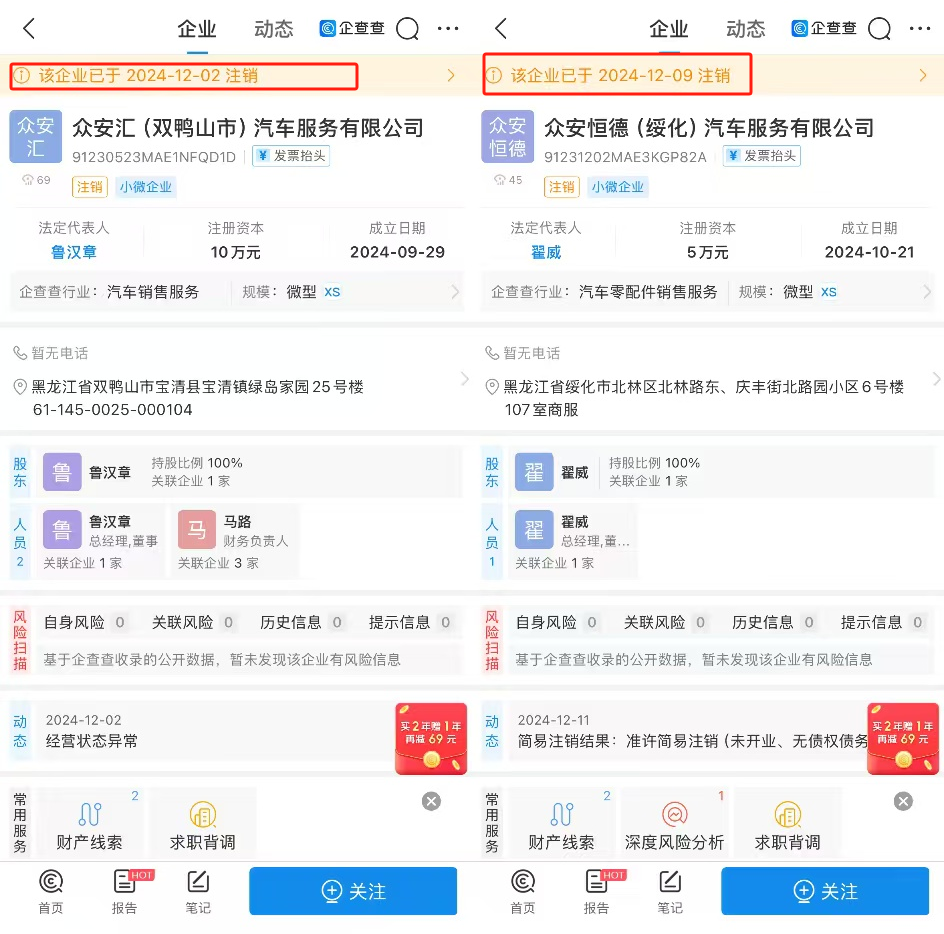This screenshot has height=934, width=944.
Task: Tap location pin for 绥化市 address
Action: [x=492, y=387]
